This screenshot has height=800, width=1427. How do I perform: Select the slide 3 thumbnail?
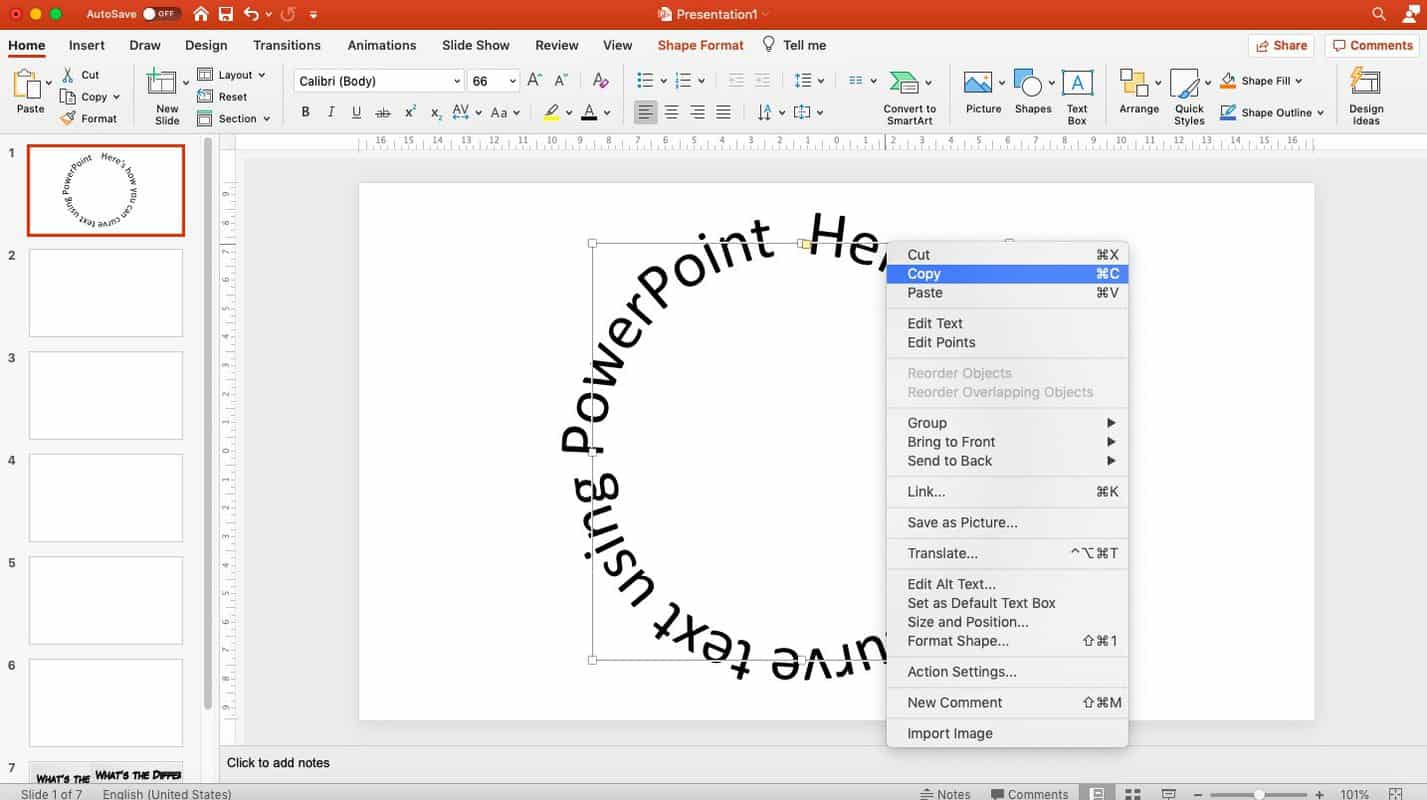tap(105, 395)
